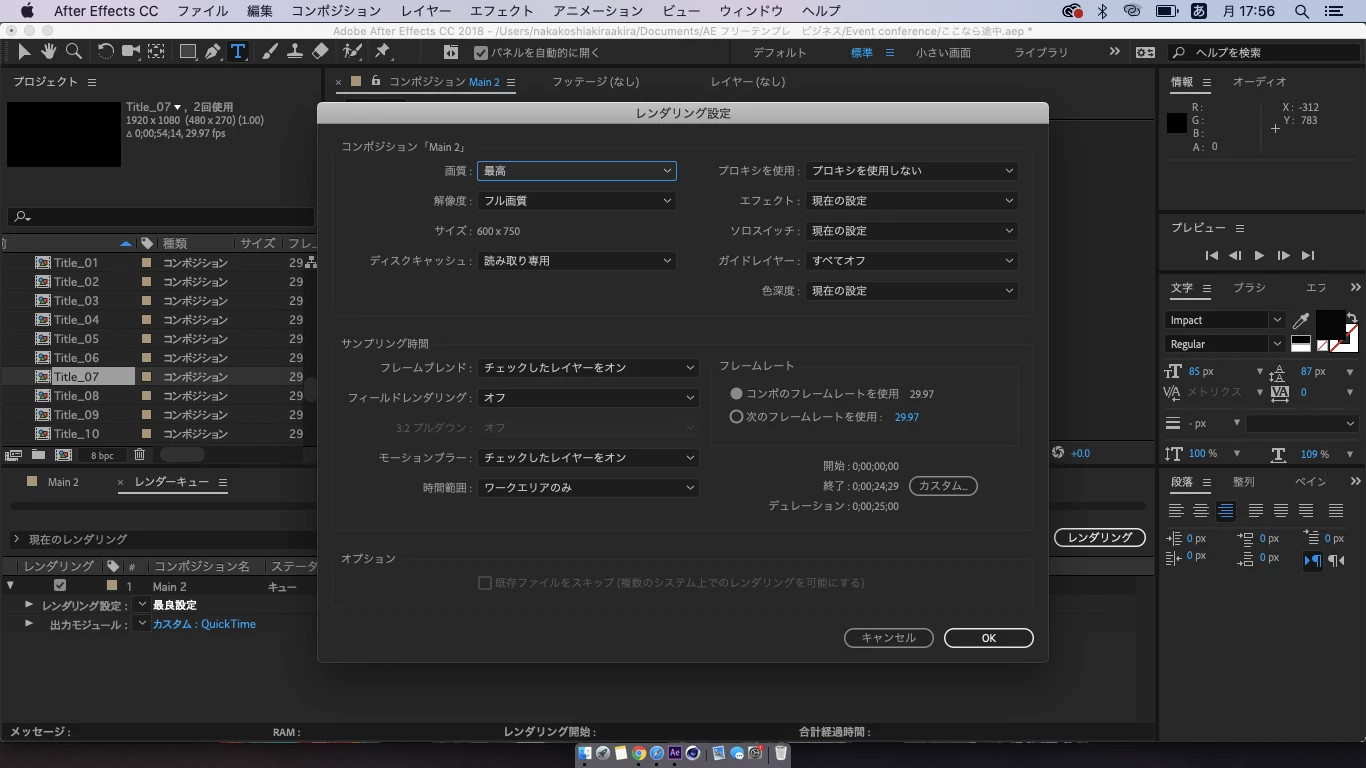Select the Roto Brush tool
This screenshot has width=1366, height=768.
click(352, 52)
